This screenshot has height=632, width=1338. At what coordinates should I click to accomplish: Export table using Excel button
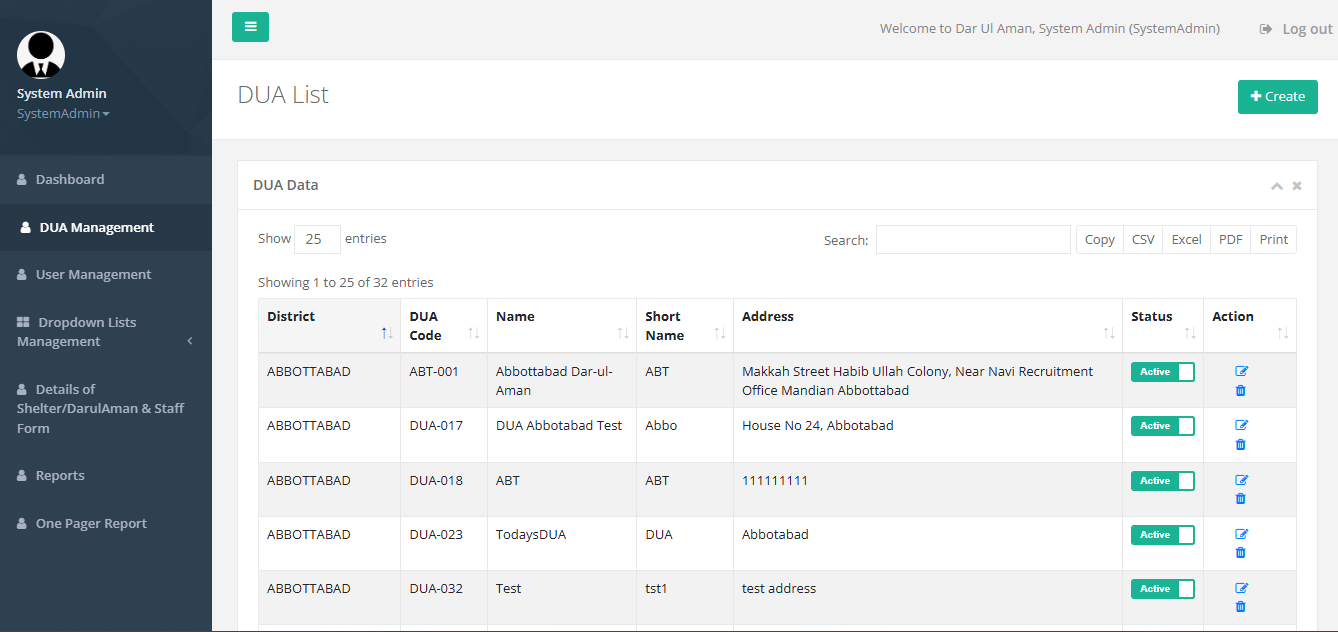pos(1186,240)
